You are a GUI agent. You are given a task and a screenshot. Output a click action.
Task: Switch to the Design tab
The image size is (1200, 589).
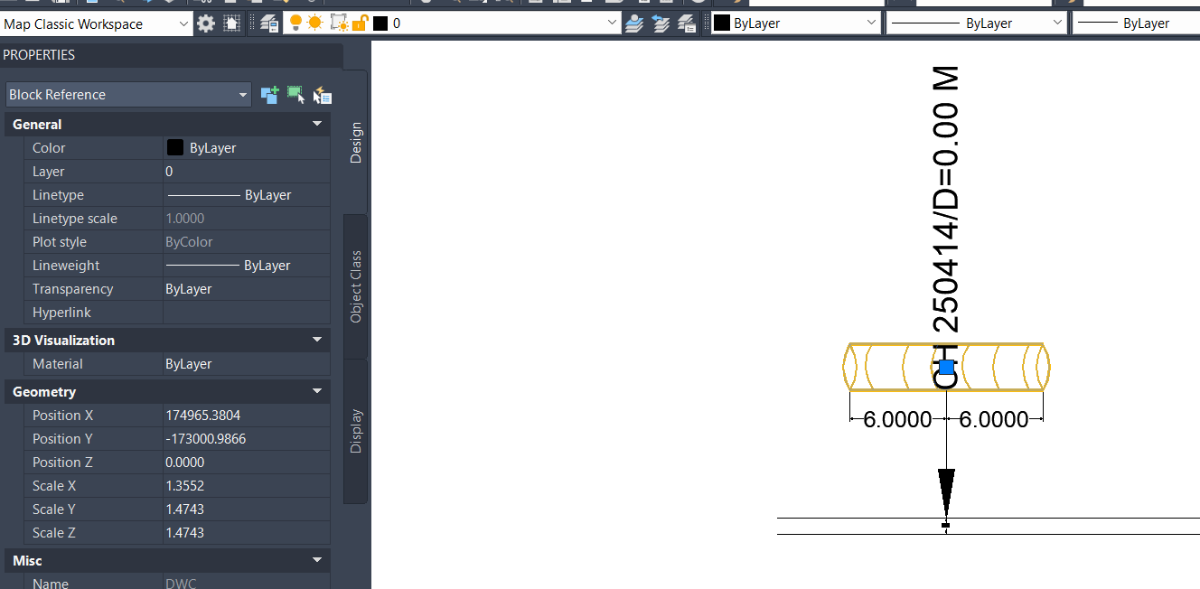coord(356,142)
